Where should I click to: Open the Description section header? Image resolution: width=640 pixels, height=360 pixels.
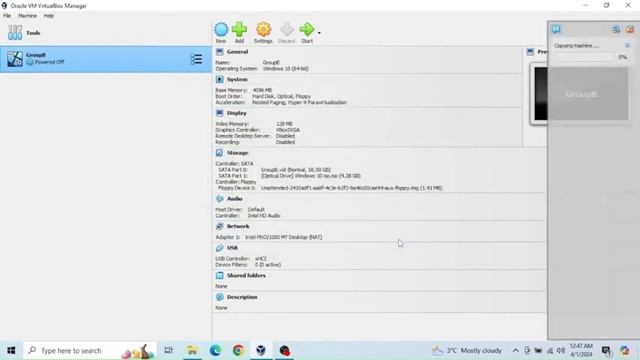[x=242, y=297]
